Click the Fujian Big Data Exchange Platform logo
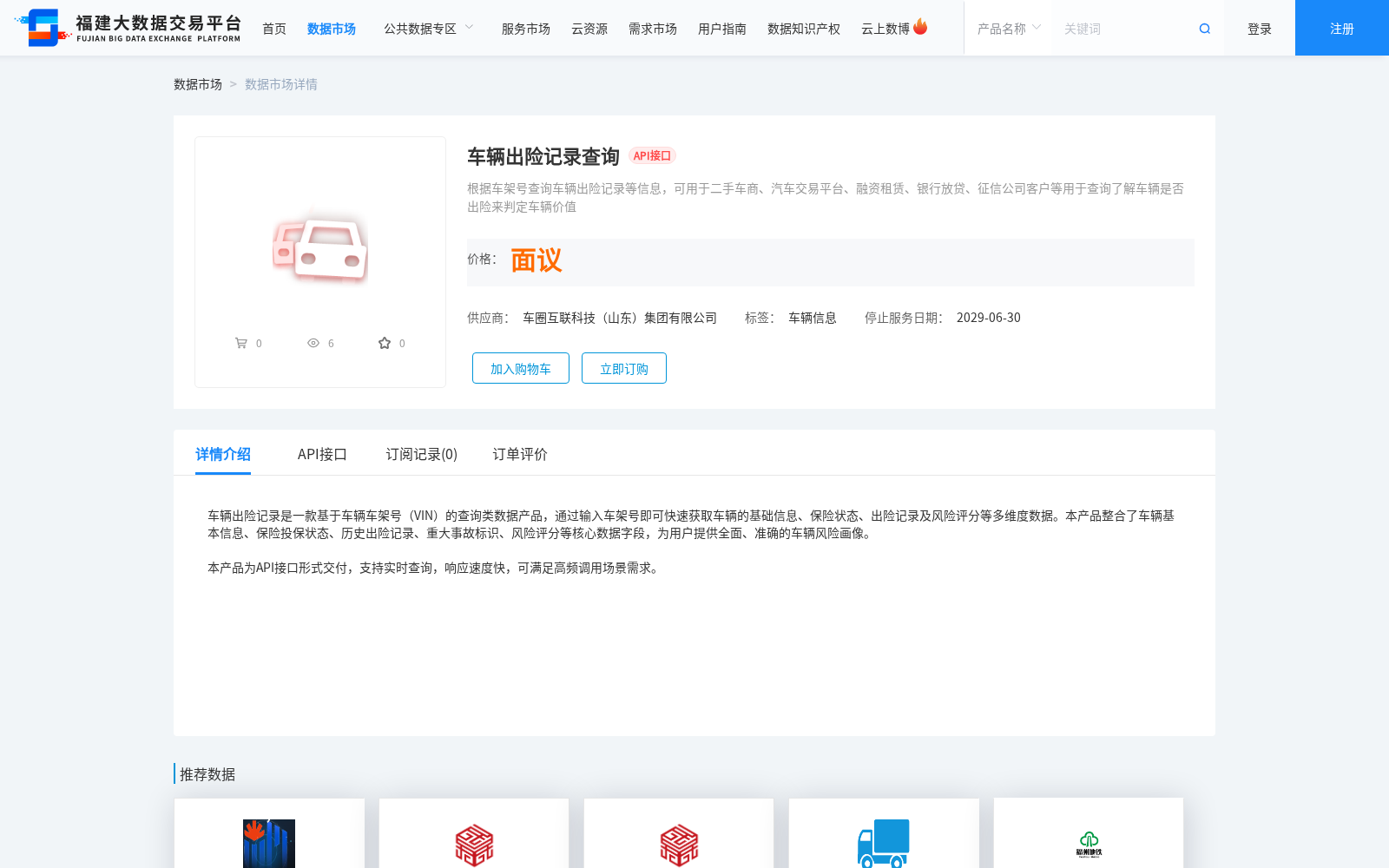1389x868 pixels. (128, 28)
